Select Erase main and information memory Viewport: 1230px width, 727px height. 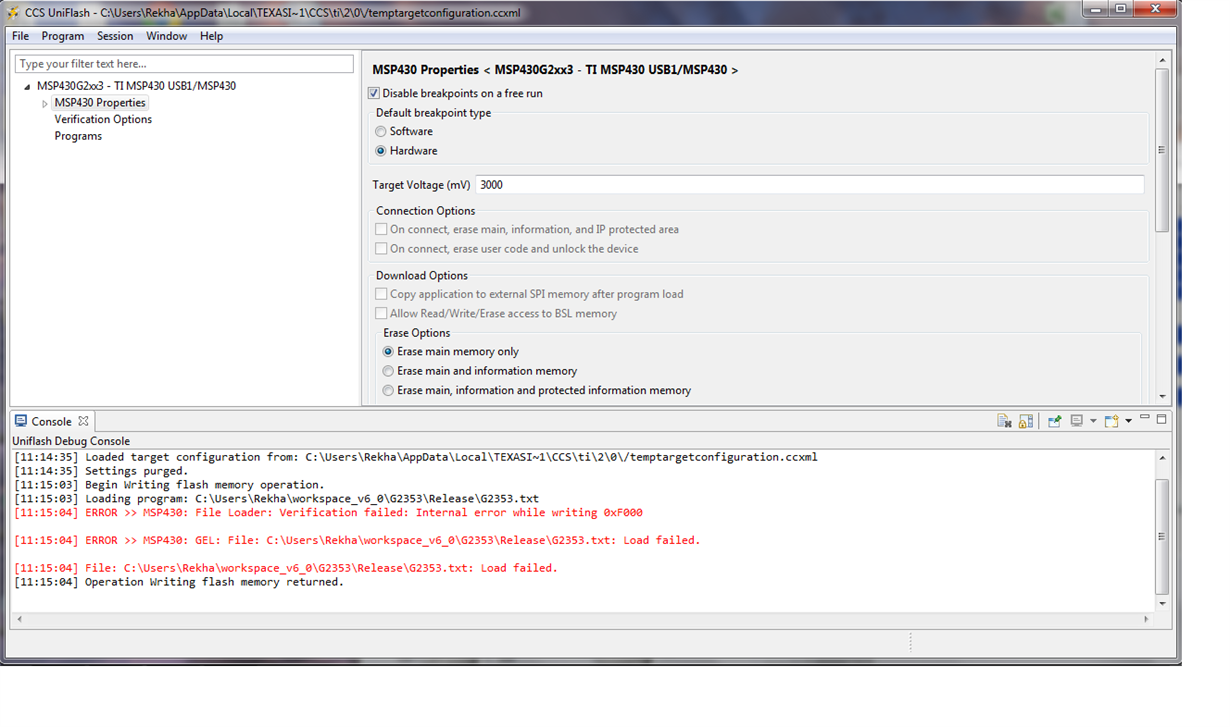389,371
